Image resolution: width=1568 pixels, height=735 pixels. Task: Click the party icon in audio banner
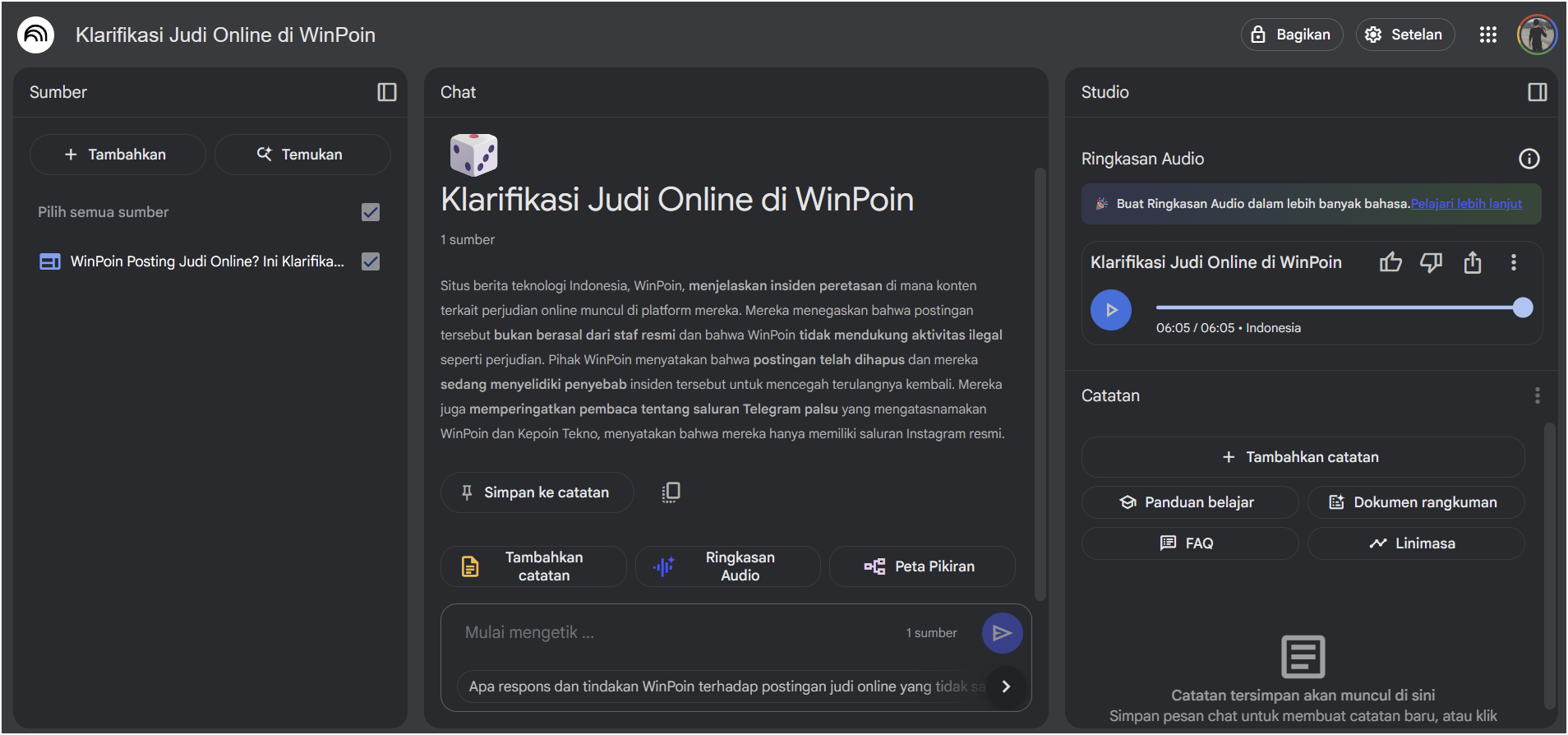[1101, 204]
